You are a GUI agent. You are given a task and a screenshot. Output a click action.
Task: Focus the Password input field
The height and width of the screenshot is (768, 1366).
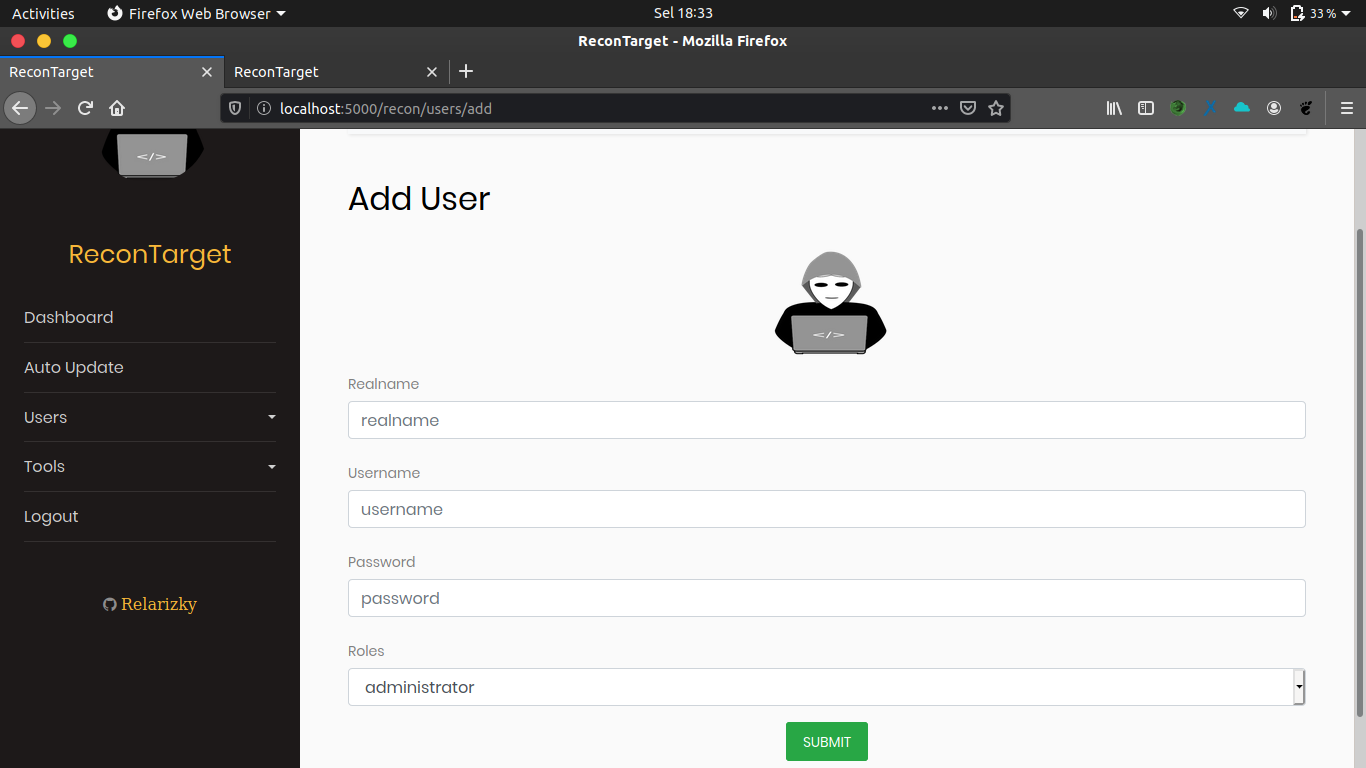click(x=827, y=598)
